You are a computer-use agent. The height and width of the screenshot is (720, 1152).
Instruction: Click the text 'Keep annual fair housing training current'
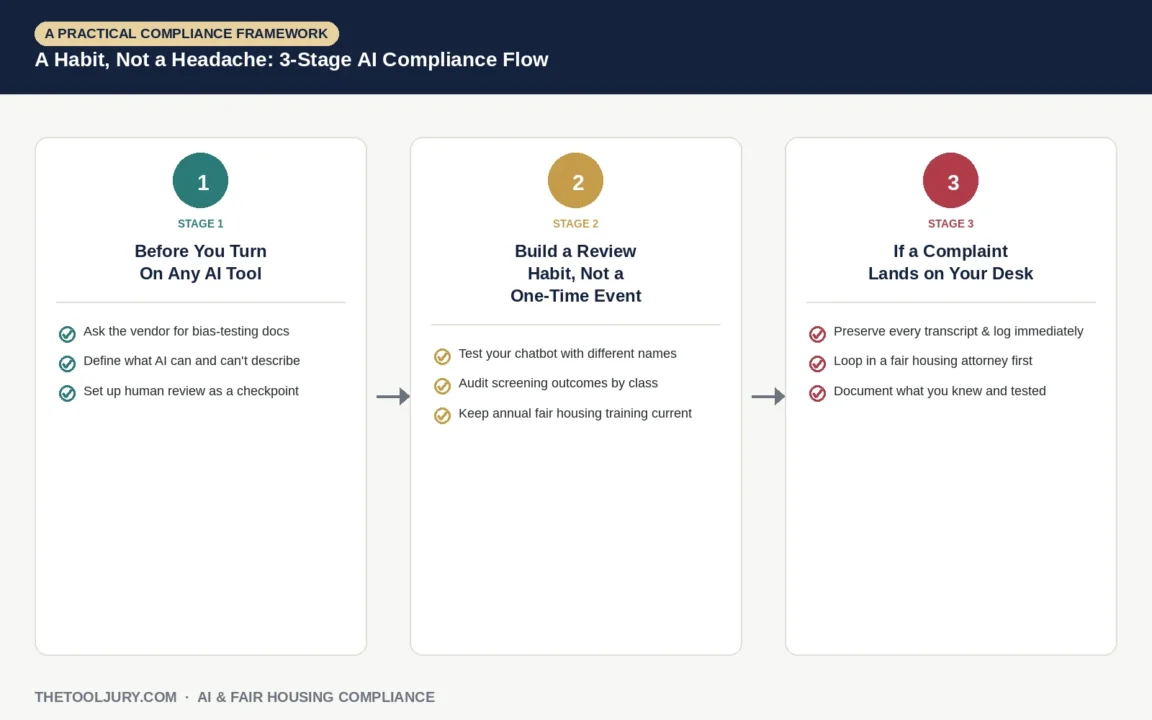pyautogui.click(x=575, y=413)
